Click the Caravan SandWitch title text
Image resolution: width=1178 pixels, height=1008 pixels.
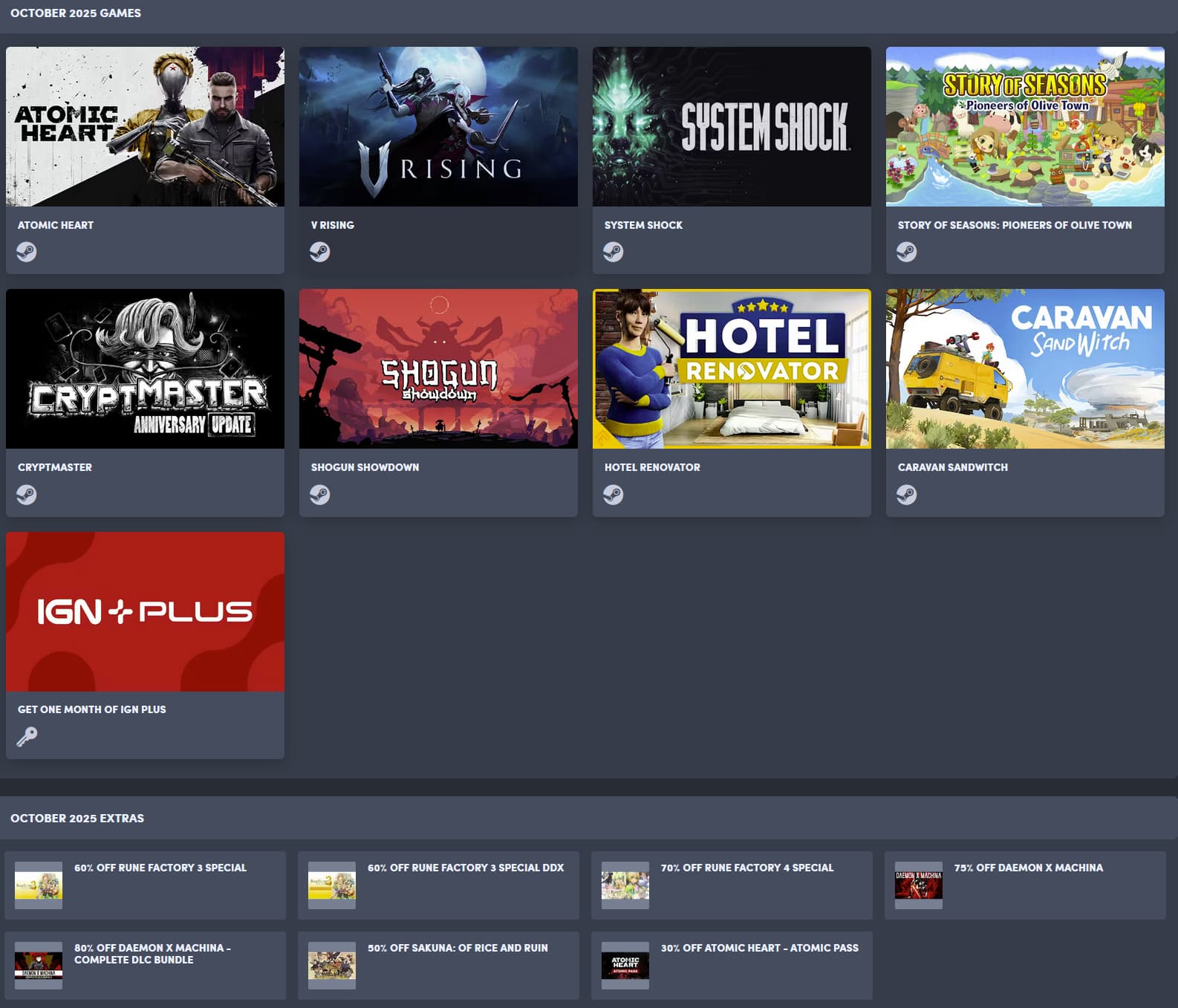tap(952, 467)
